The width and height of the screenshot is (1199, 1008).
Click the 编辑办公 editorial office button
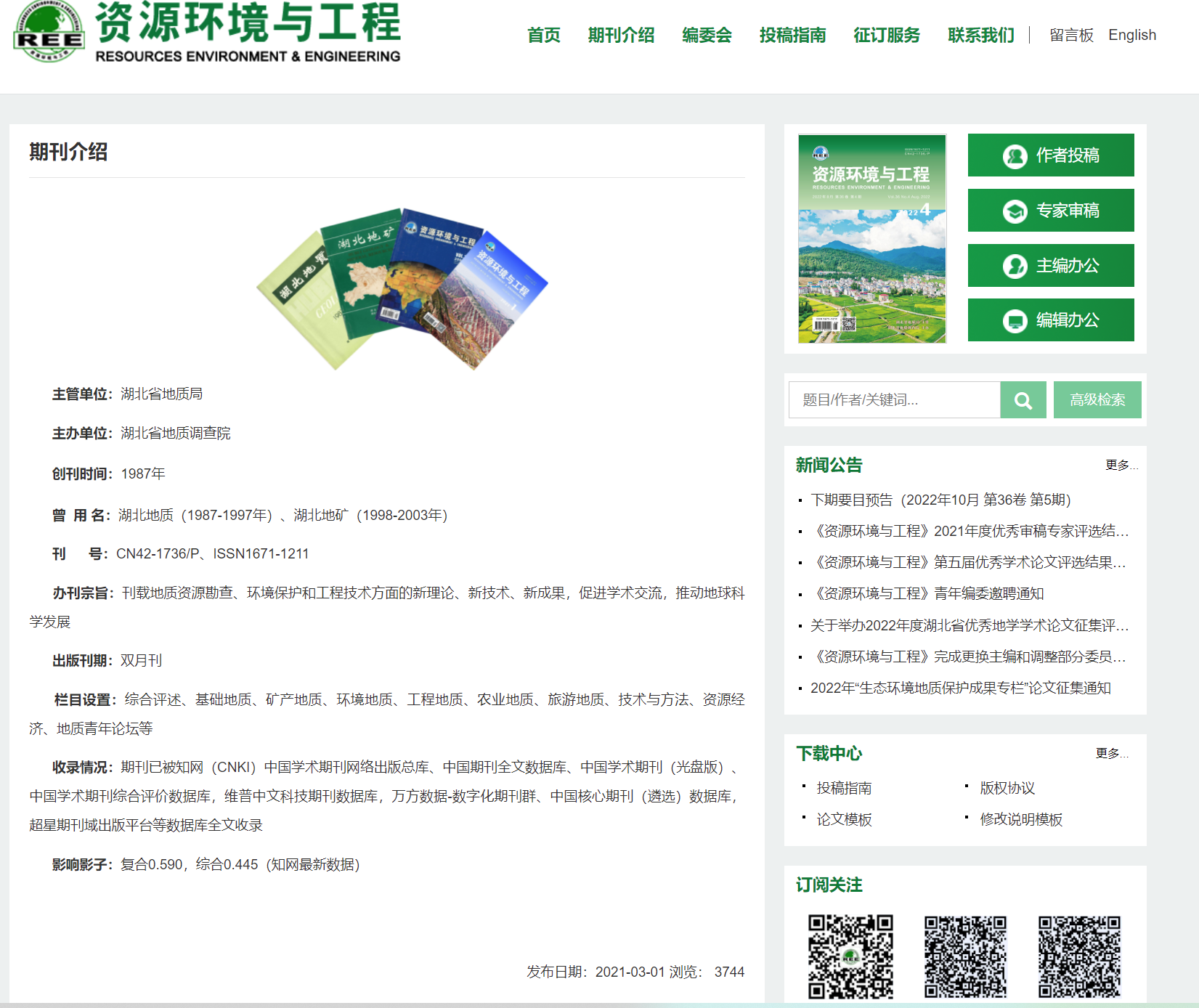(1050, 320)
